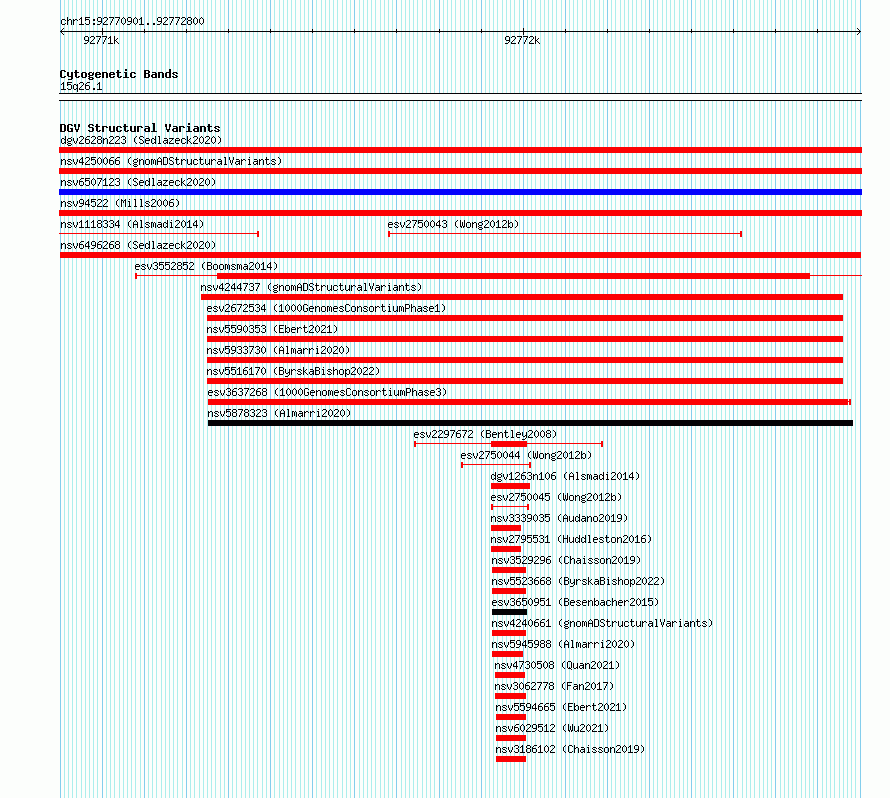This screenshot has width=890, height=798.
Task: Open nsv3529296 (Chaisson2019) variant
Action: (x=566, y=560)
